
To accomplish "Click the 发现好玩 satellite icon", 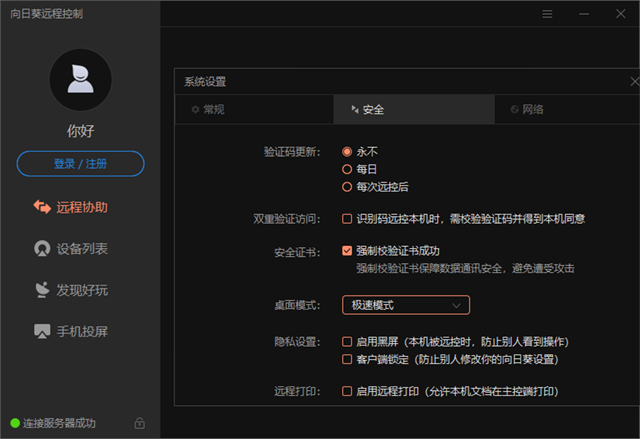I will (42, 290).
